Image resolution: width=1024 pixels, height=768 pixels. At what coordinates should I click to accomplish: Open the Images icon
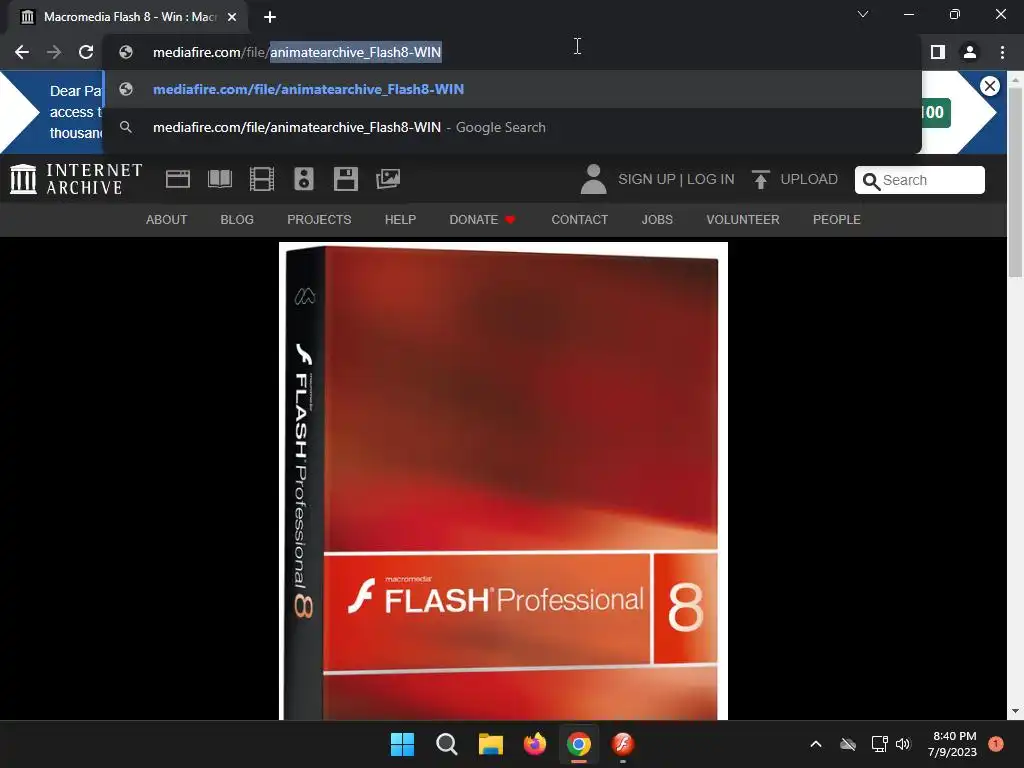coord(388,179)
